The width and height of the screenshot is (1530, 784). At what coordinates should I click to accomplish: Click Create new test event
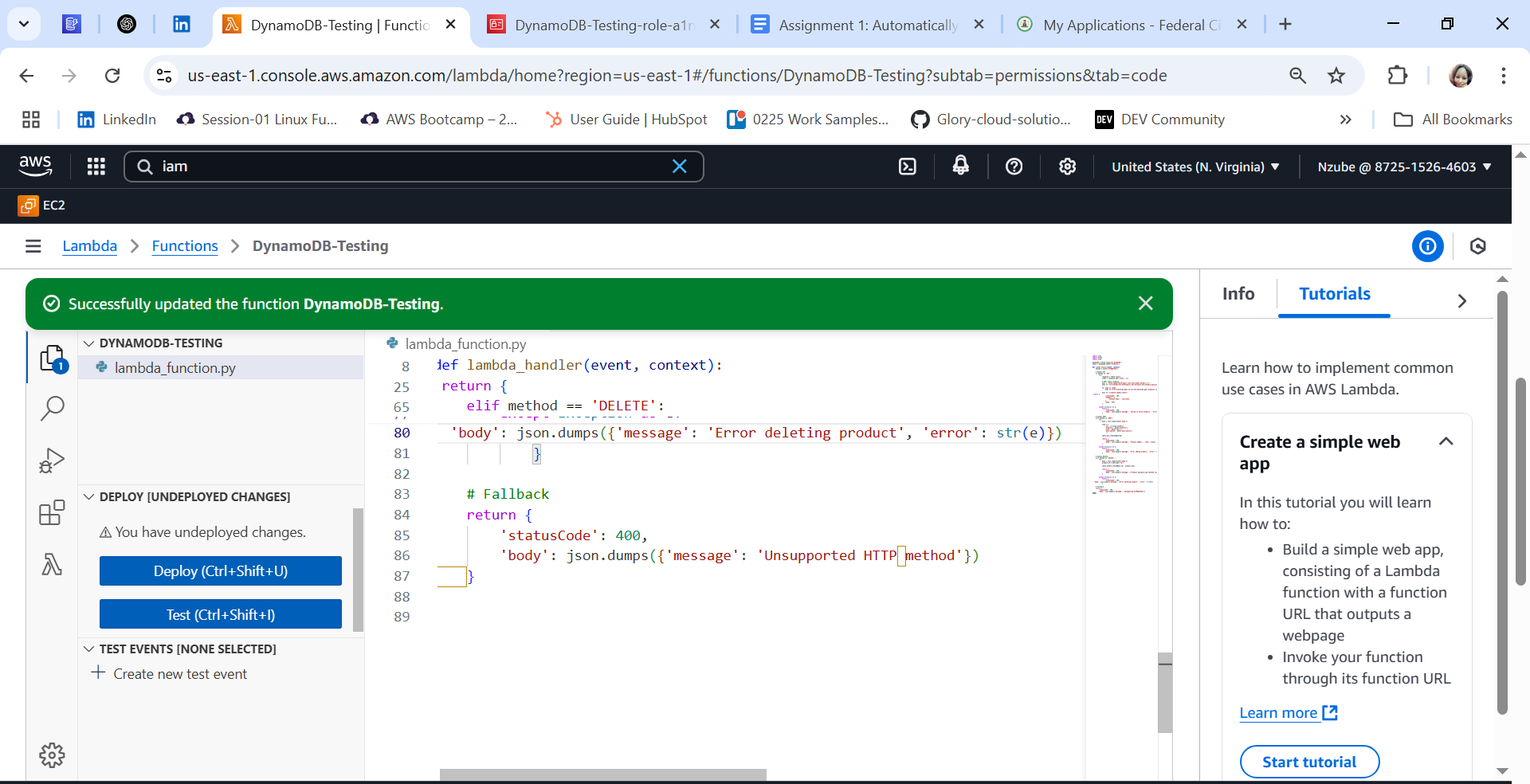(170, 674)
